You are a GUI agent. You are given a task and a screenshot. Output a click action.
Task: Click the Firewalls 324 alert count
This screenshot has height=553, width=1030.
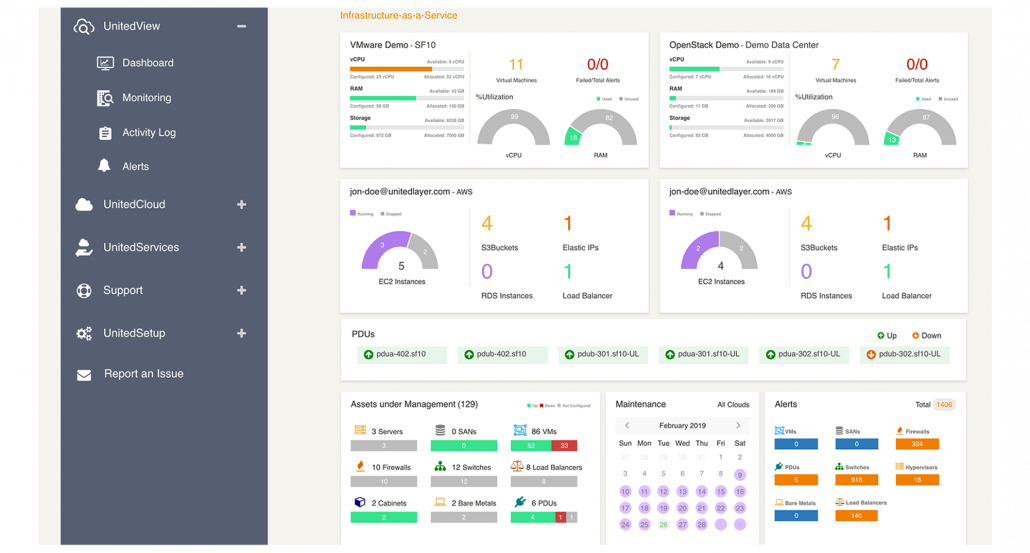pos(917,444)
